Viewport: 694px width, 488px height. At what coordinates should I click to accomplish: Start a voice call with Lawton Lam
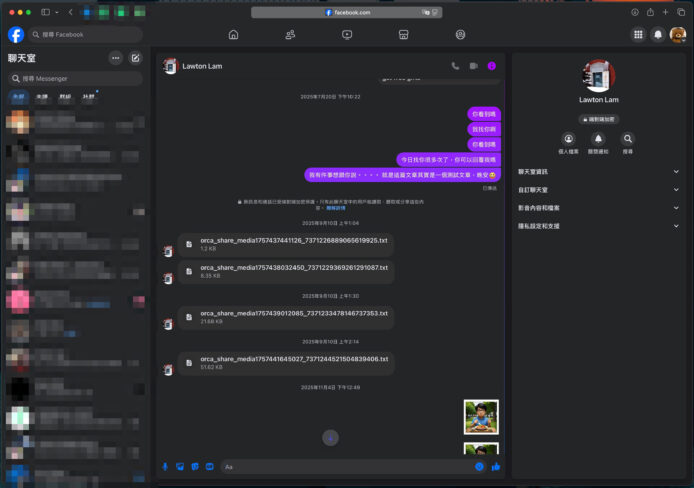click(455, 66)
